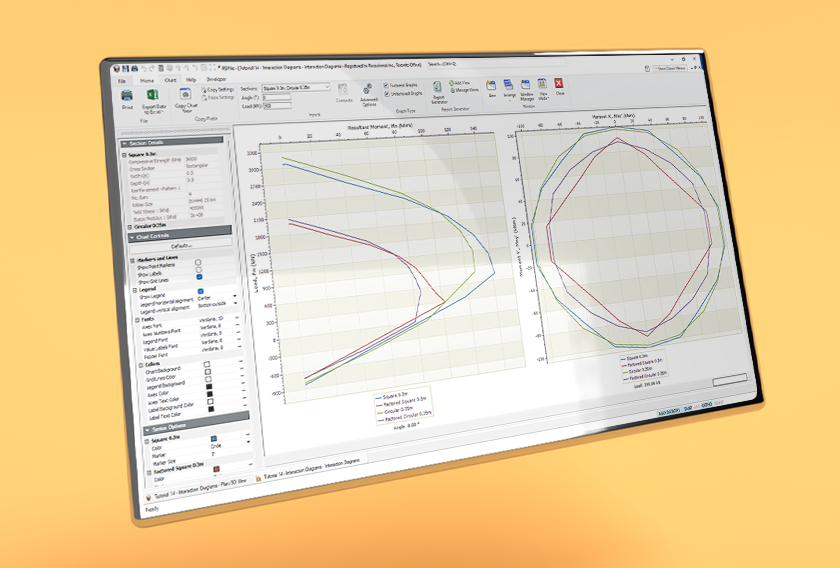Click Add View in the ribbon
The width and height of the screenshot is (840, 568).
(x=459, y=83)
